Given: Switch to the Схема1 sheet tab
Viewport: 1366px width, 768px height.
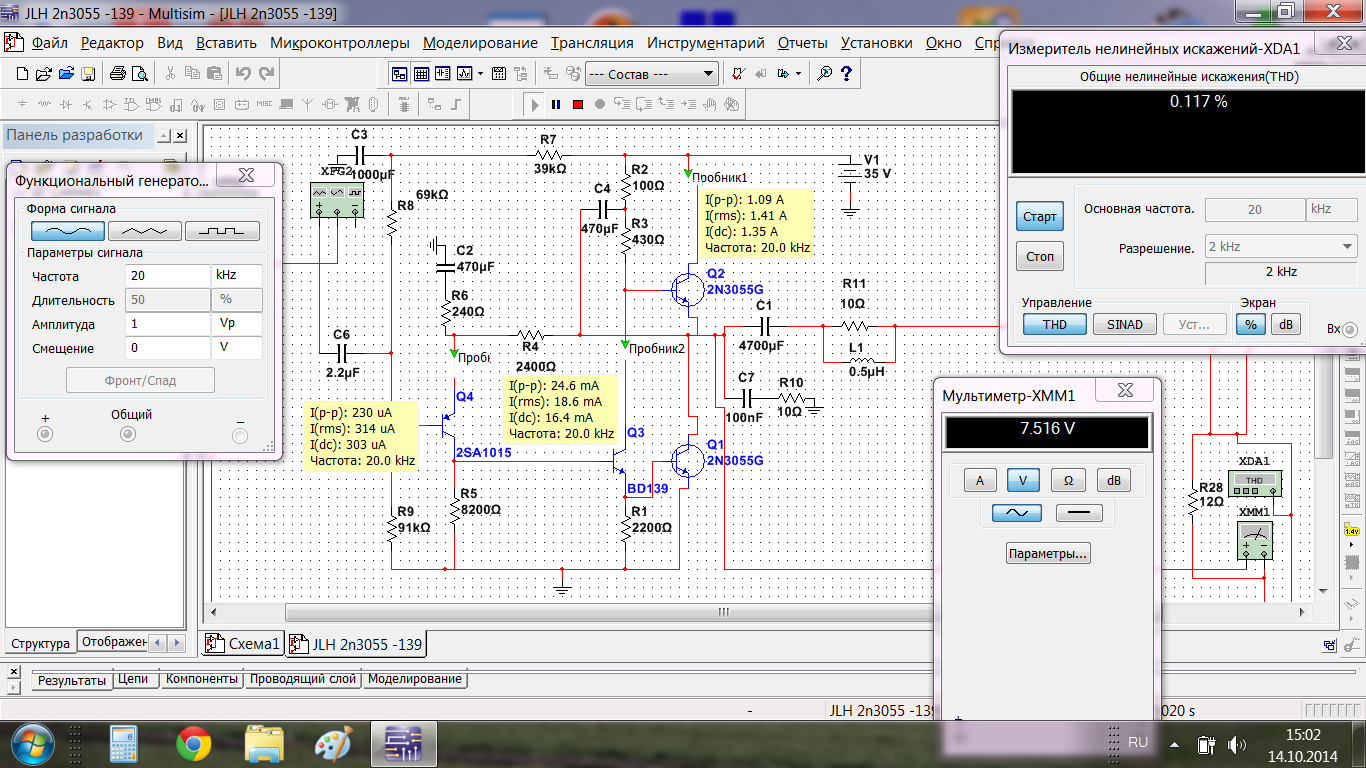Looking at the screenshot, I should pos(244,644).
